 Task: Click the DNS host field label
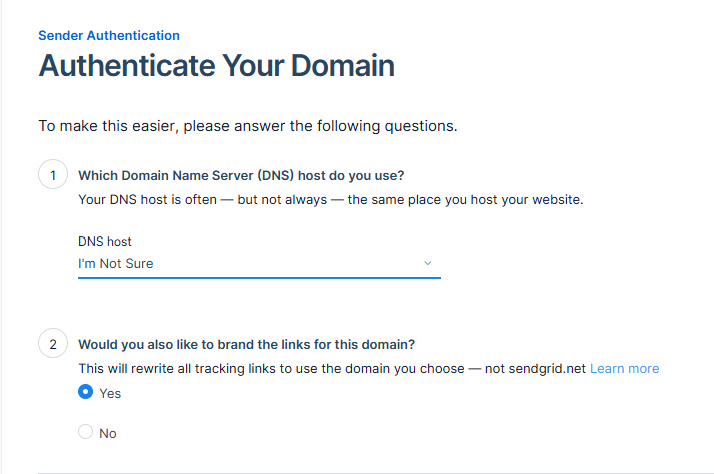(x=105, y=241)
